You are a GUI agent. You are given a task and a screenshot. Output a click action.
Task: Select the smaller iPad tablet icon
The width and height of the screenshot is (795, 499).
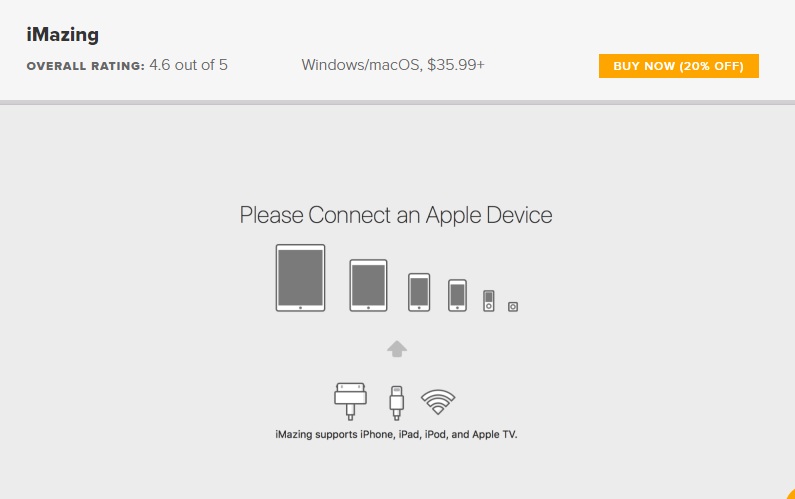pyautogui.click(x=368, y=285)
